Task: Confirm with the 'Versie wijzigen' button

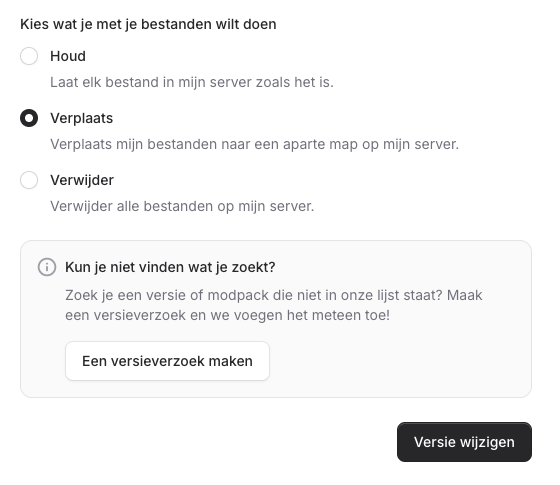Action: pos(464,442)
